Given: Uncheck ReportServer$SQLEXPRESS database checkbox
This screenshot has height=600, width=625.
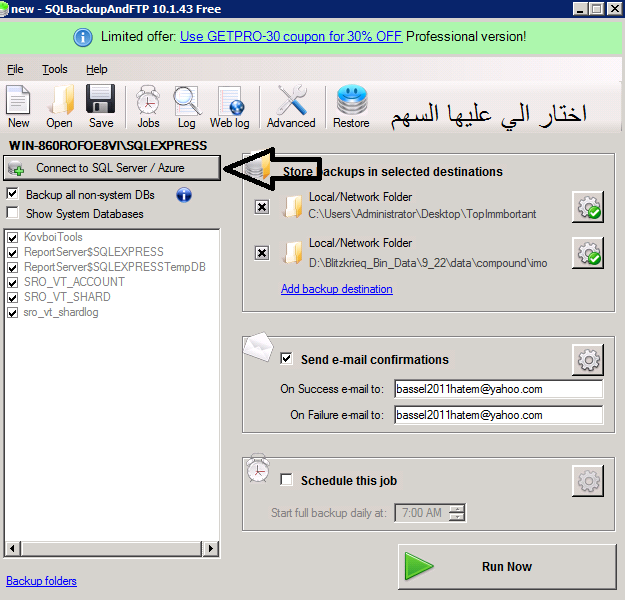Looking at the screenshot, I should point(12,253).
